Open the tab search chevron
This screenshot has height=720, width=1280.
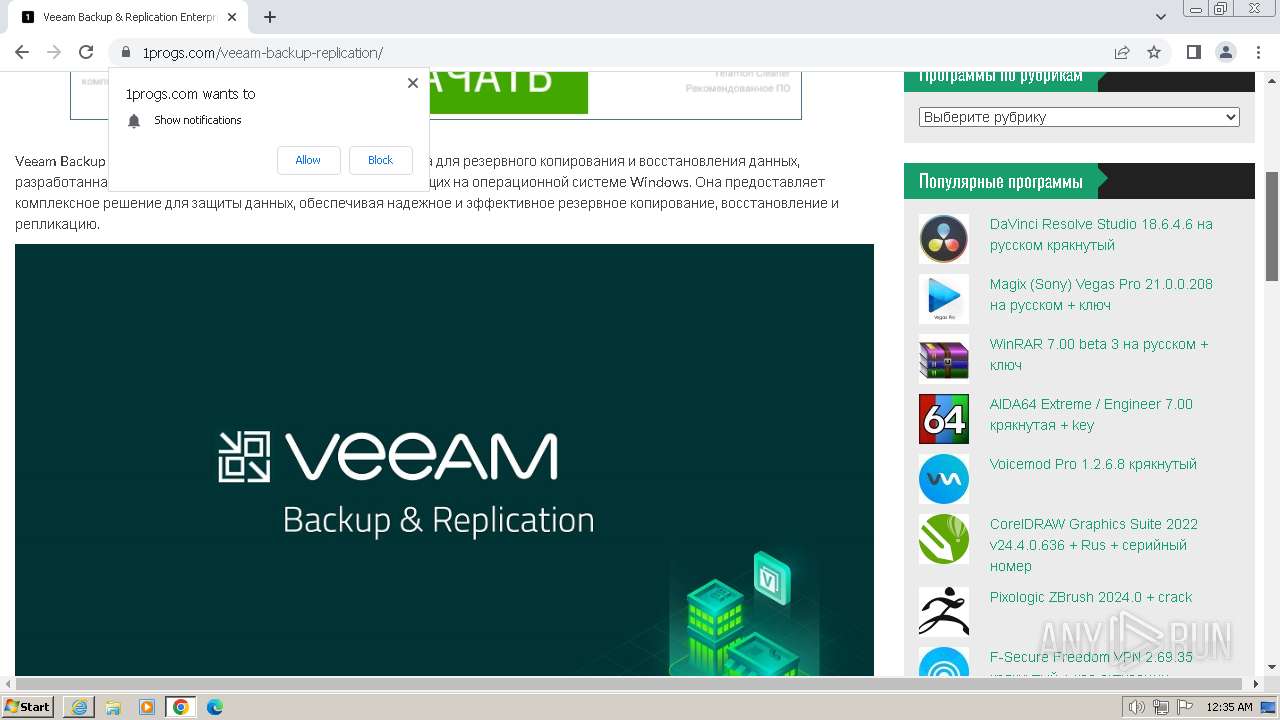point(1161,17)
